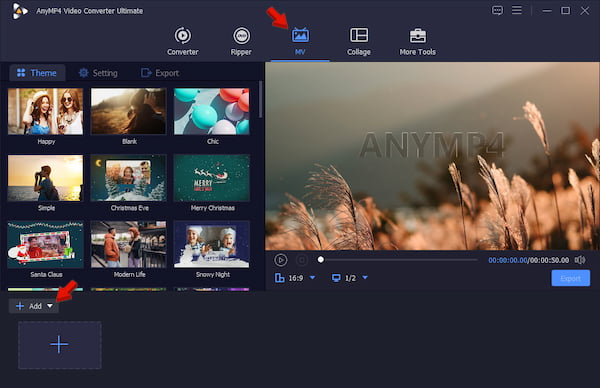Expand the Add dropdown arrow

click(x=50, y=306)
